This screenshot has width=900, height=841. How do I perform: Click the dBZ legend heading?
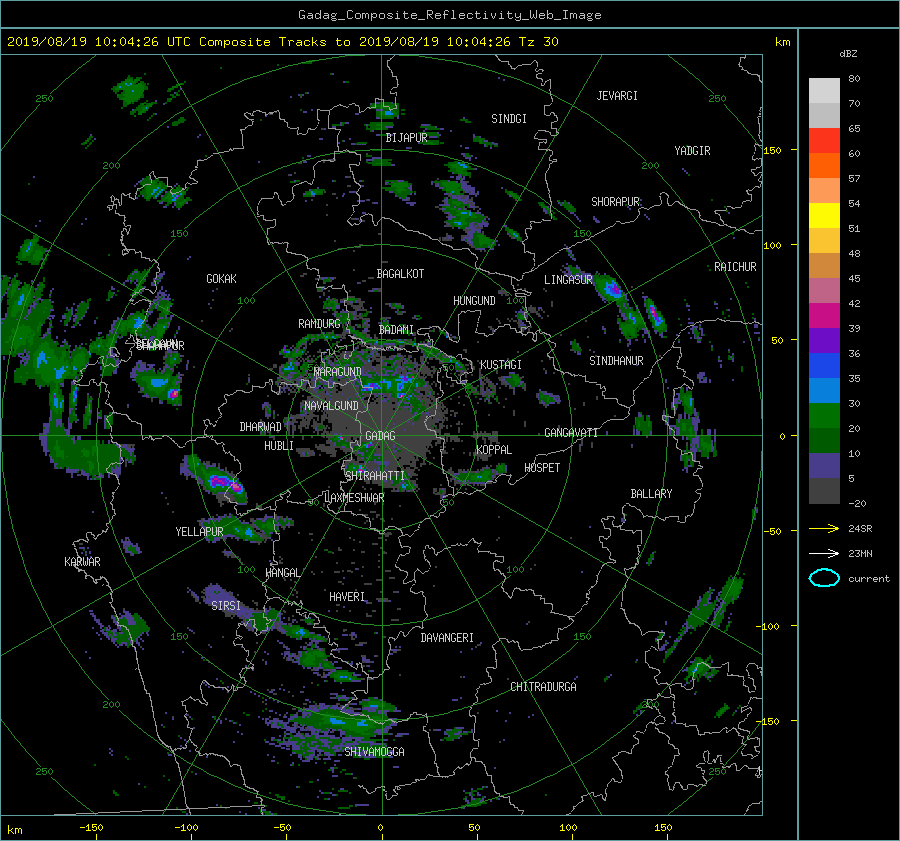[848, 54]
